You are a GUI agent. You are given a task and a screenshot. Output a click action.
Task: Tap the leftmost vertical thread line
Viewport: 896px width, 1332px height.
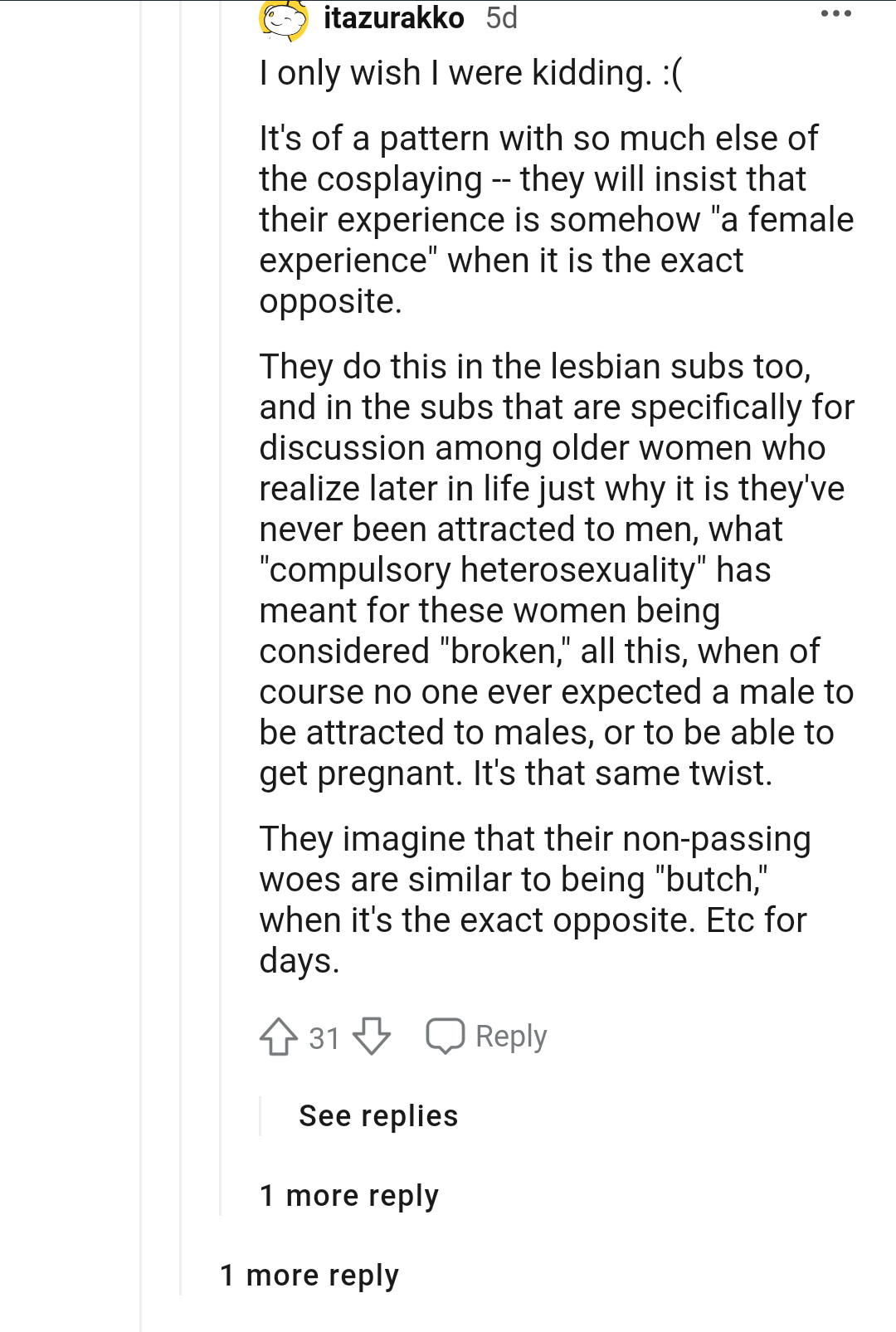pos(141,664)
